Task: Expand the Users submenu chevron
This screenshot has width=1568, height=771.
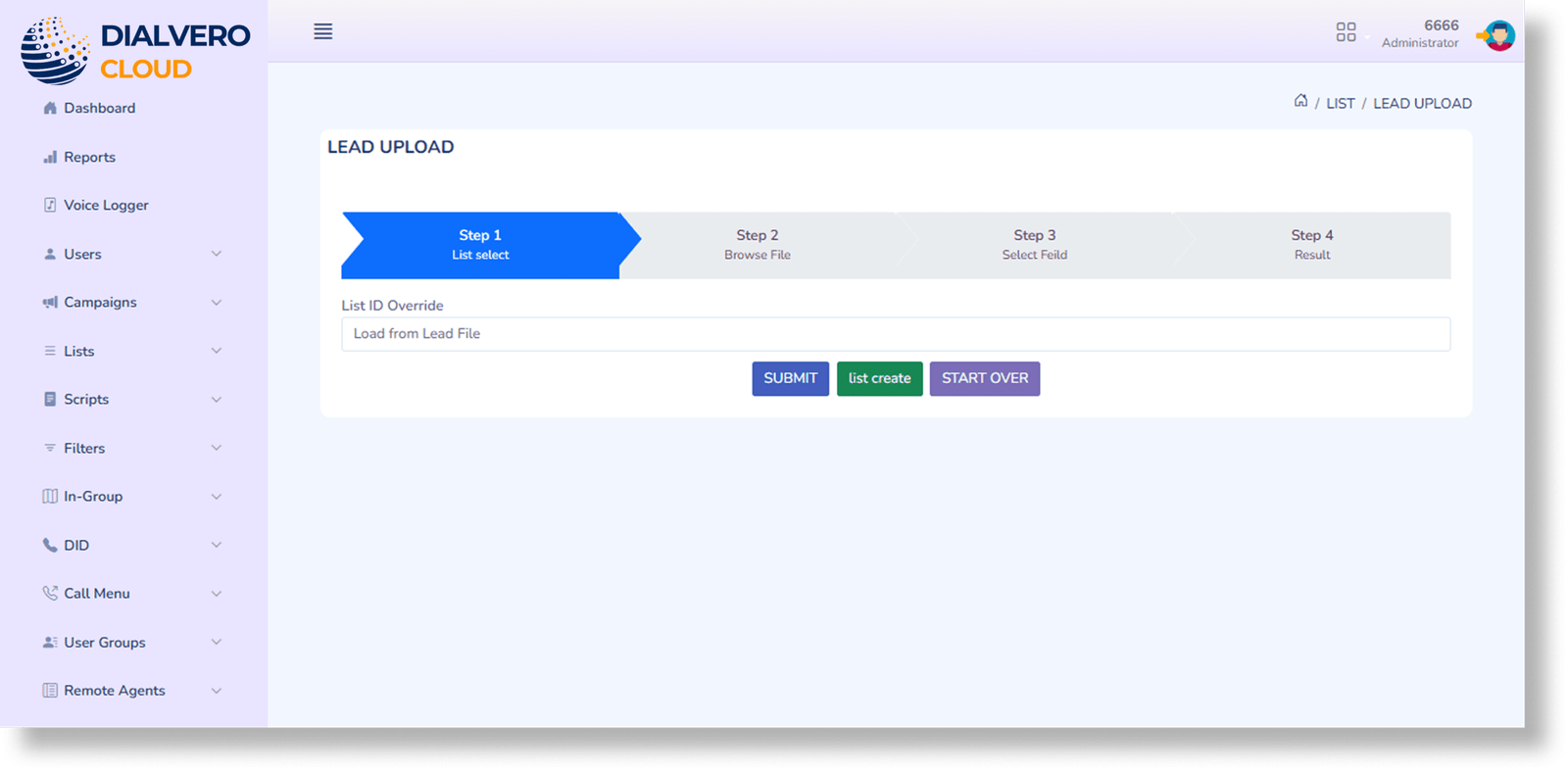Action: click(x=217, y=254)
